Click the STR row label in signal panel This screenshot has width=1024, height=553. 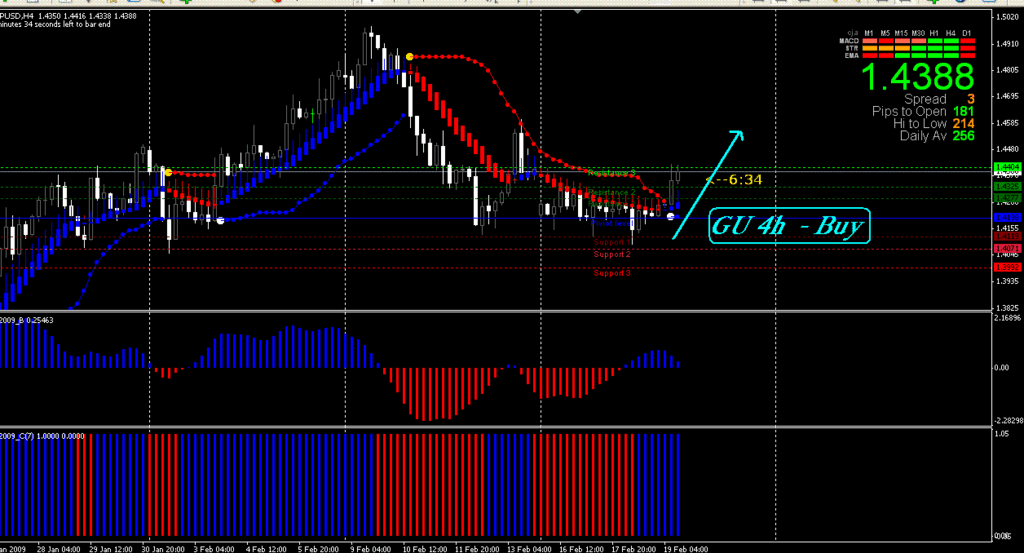[x=852, y=48]
